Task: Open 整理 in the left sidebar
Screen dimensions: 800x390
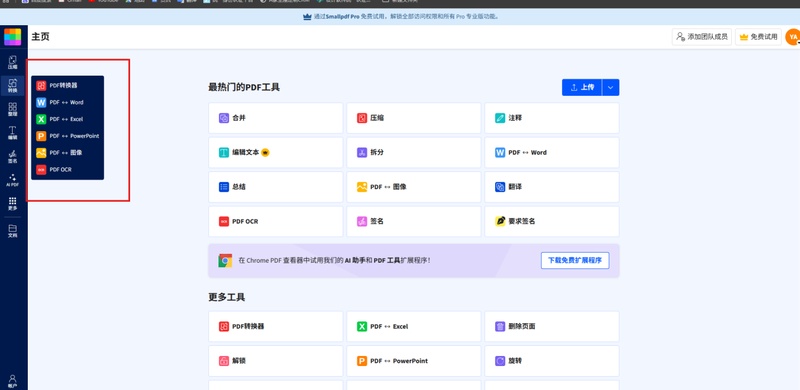Action: click(12, 109)
